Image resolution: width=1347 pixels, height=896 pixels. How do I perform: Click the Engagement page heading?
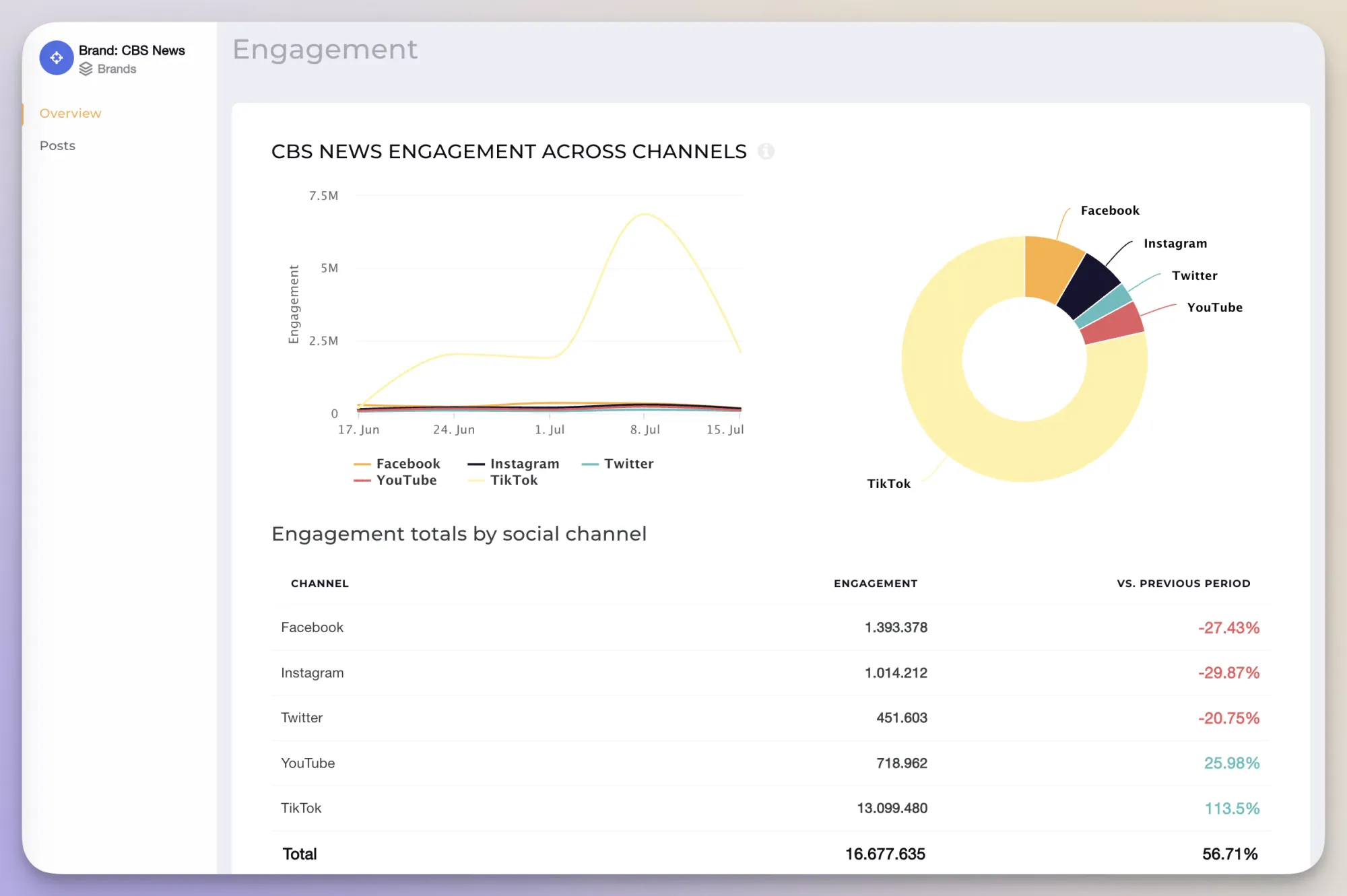click(325, 50)
